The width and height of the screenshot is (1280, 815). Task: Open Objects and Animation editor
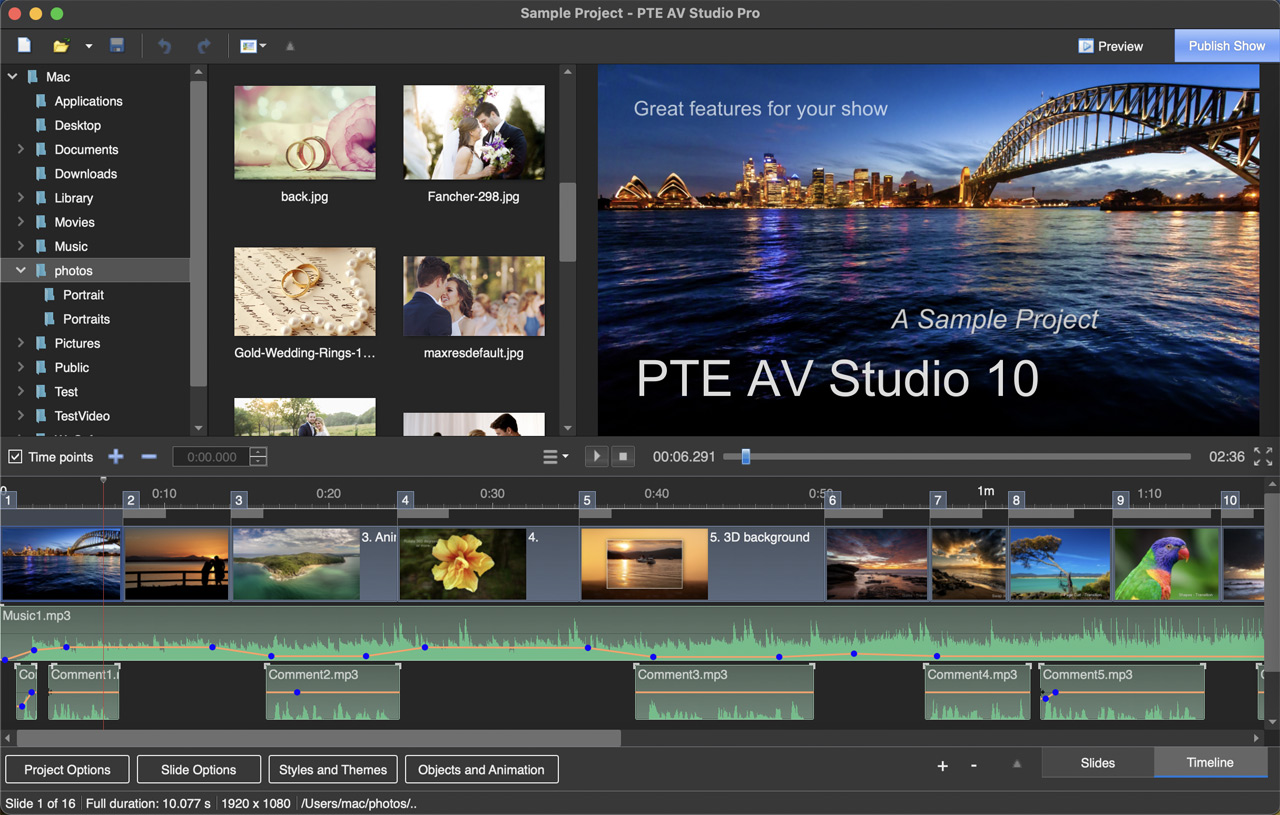(481, 770)
